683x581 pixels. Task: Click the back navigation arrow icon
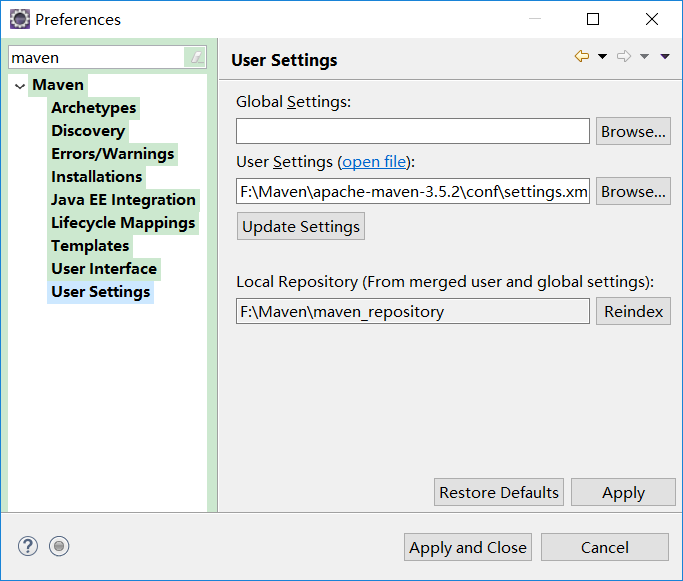tap(581, 57)
